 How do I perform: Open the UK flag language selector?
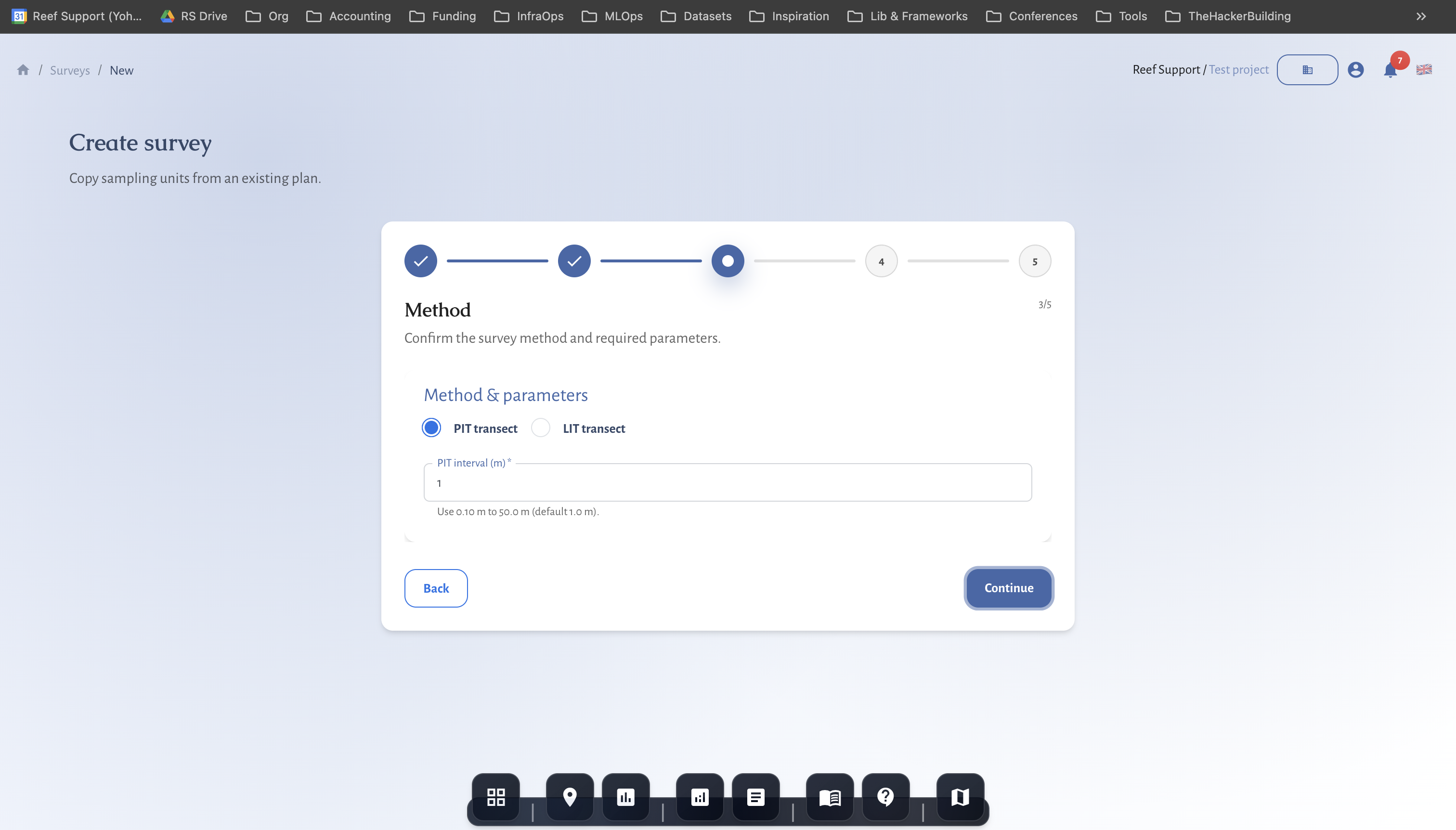(x=1424, y=69)
